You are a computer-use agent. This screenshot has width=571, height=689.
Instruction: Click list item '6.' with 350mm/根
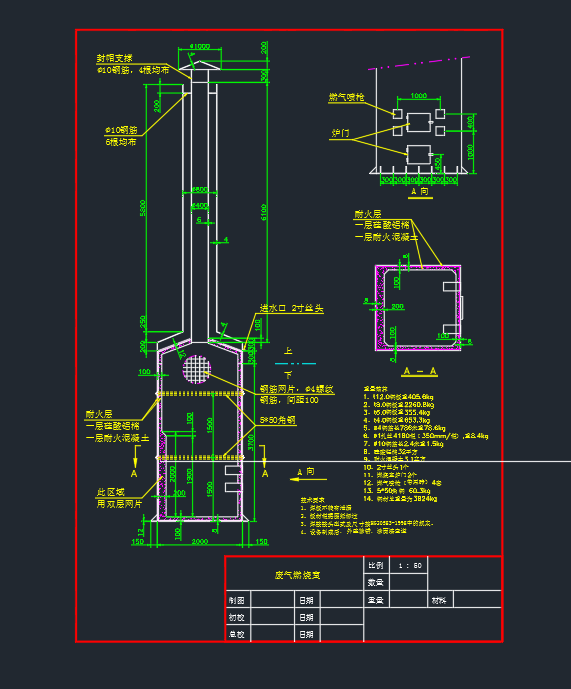[x=426, y=436]
